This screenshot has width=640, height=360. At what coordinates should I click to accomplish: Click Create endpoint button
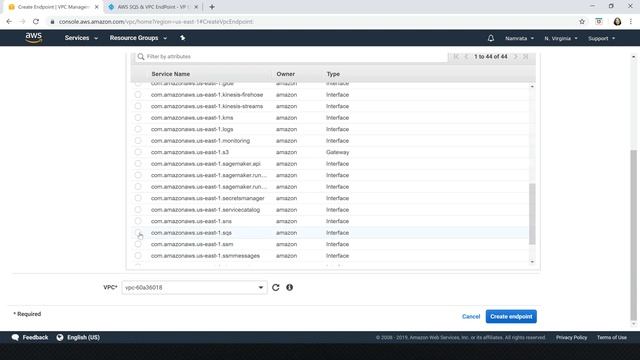[x=511, y=316]
